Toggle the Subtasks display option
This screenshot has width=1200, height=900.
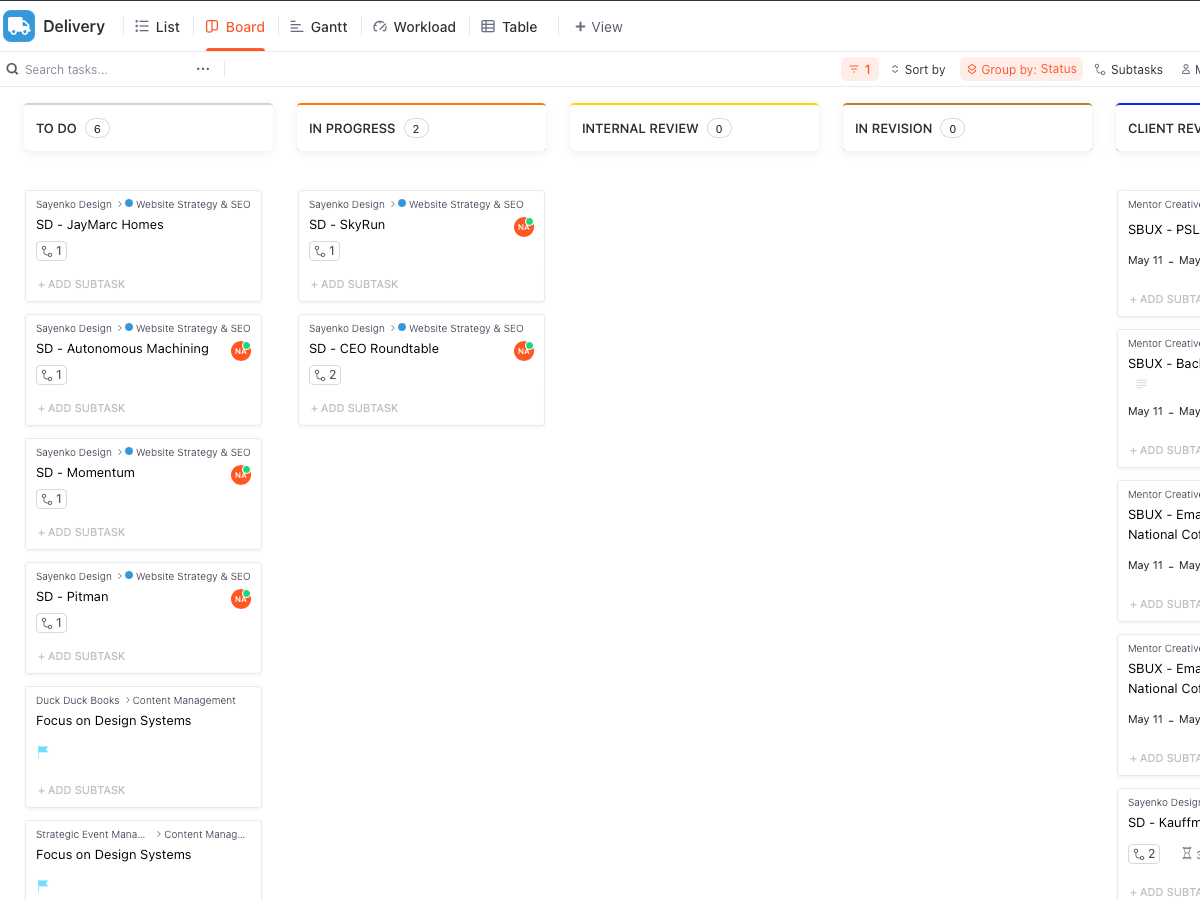coord(1129,69)
